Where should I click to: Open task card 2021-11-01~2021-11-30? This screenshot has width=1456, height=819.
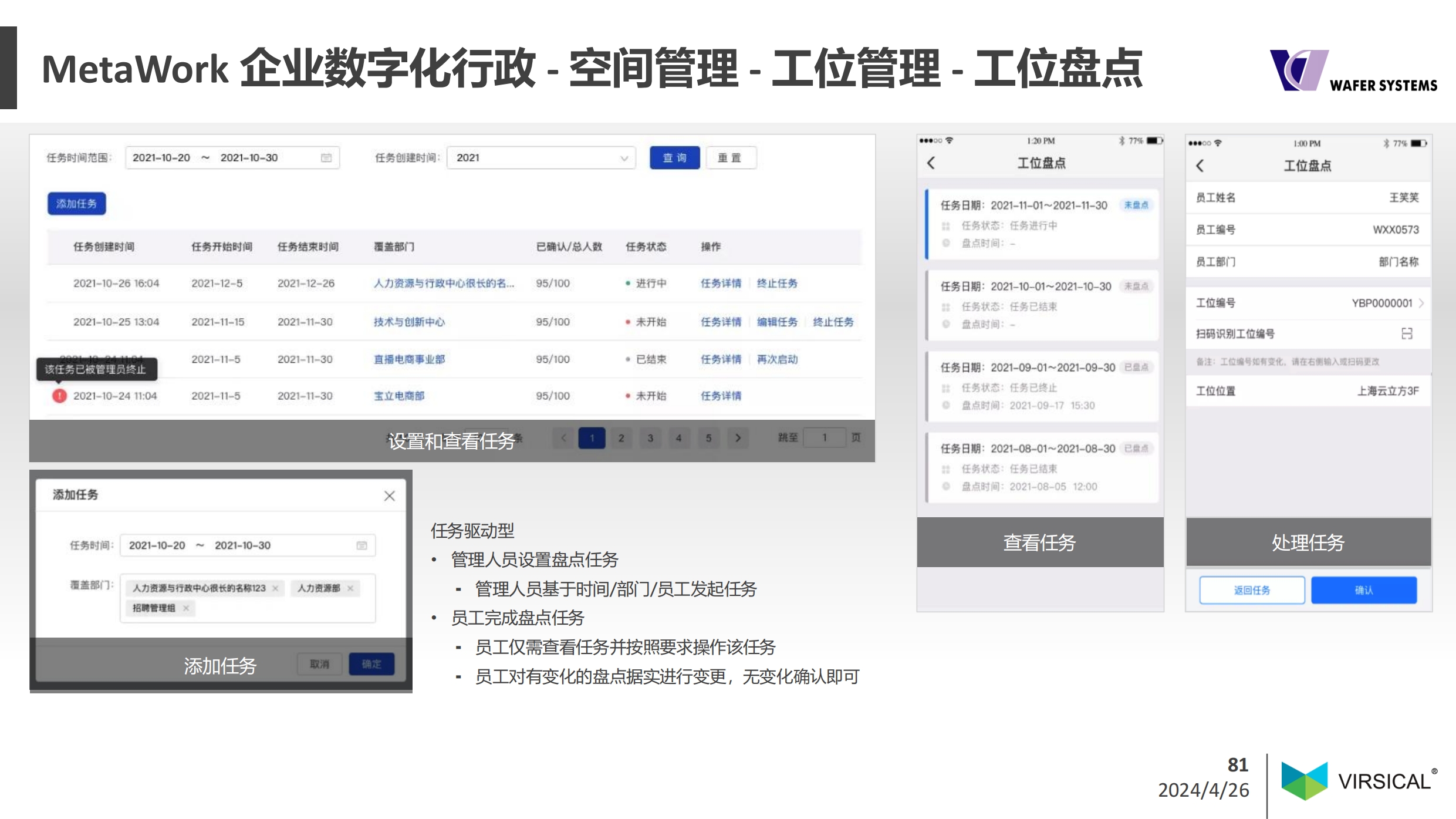pyautogui.click(x=1042, y=224)
